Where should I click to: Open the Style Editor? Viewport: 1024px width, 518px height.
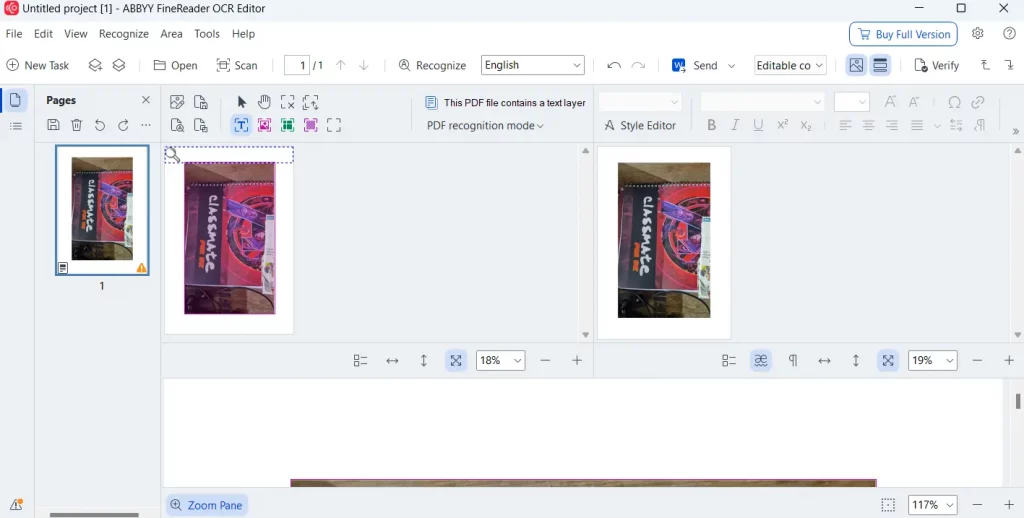639,125
